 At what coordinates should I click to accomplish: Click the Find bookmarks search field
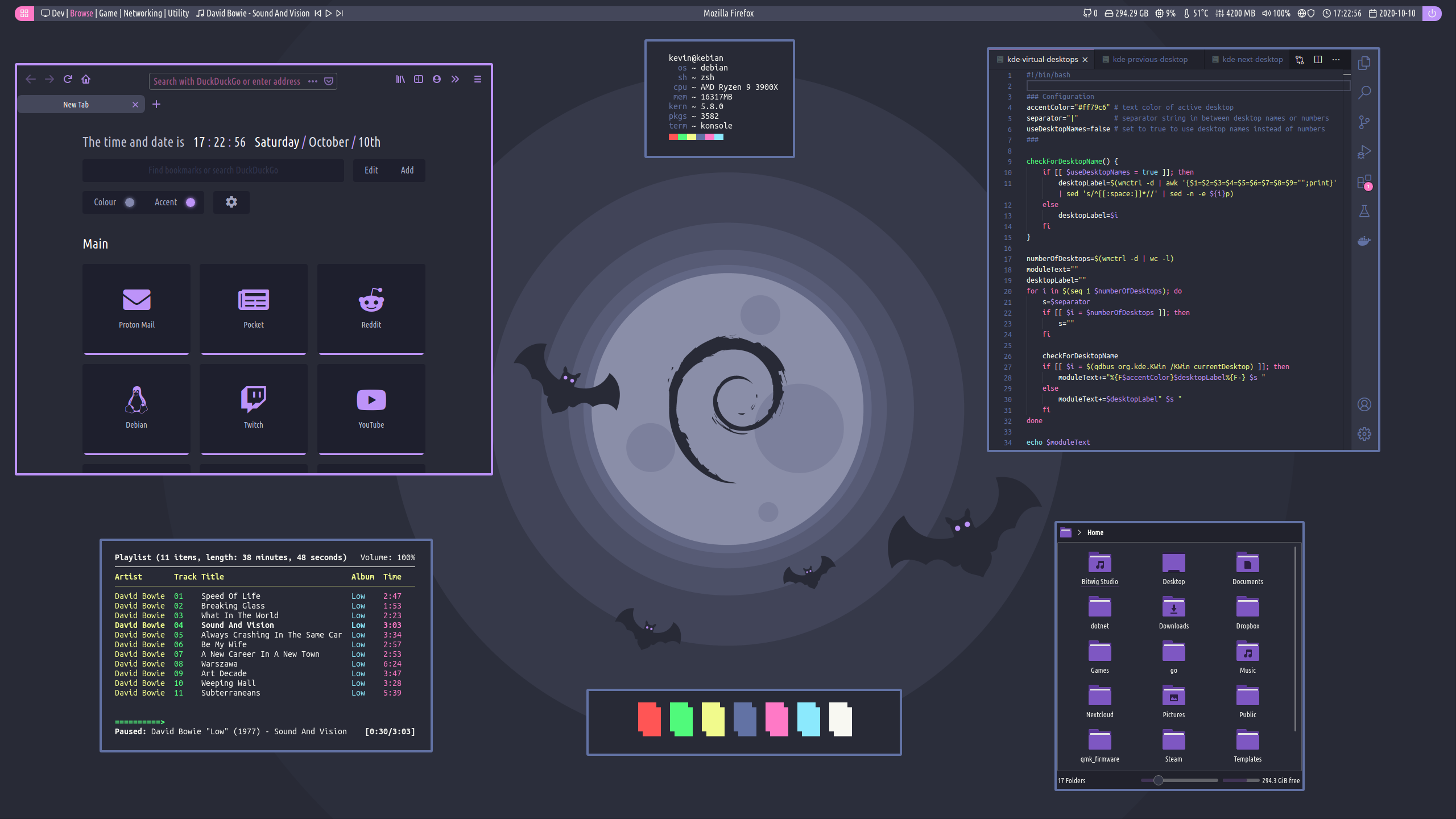(213, 171)
